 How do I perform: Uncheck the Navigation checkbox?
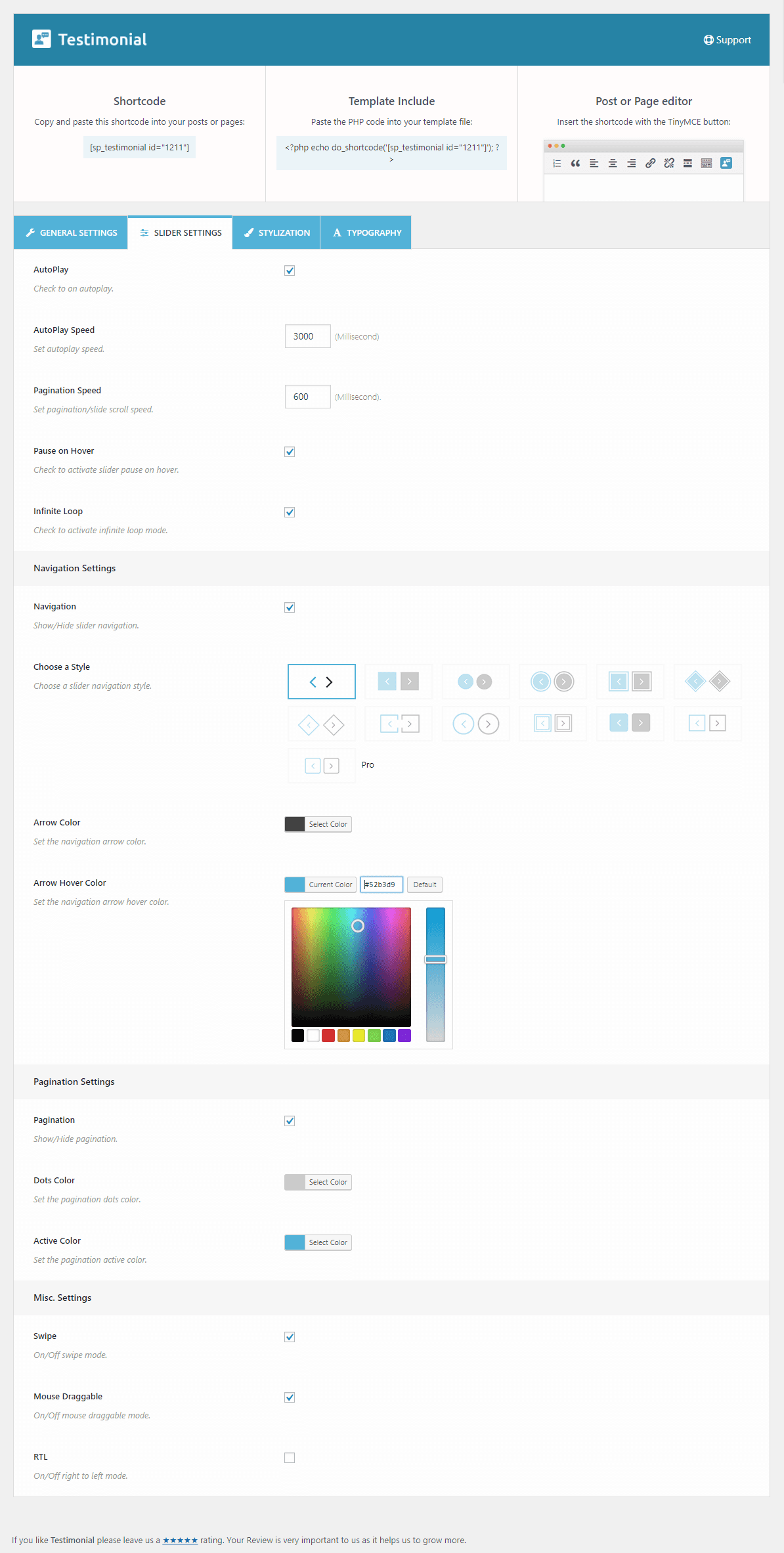(290, 607)
